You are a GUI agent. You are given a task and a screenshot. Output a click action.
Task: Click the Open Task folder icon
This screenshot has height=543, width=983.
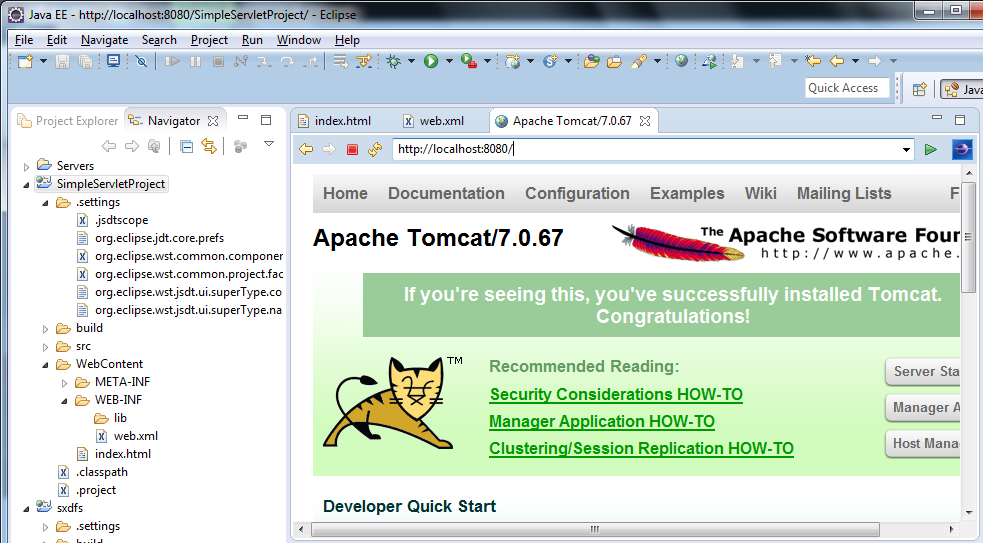(x=614, y=61)
